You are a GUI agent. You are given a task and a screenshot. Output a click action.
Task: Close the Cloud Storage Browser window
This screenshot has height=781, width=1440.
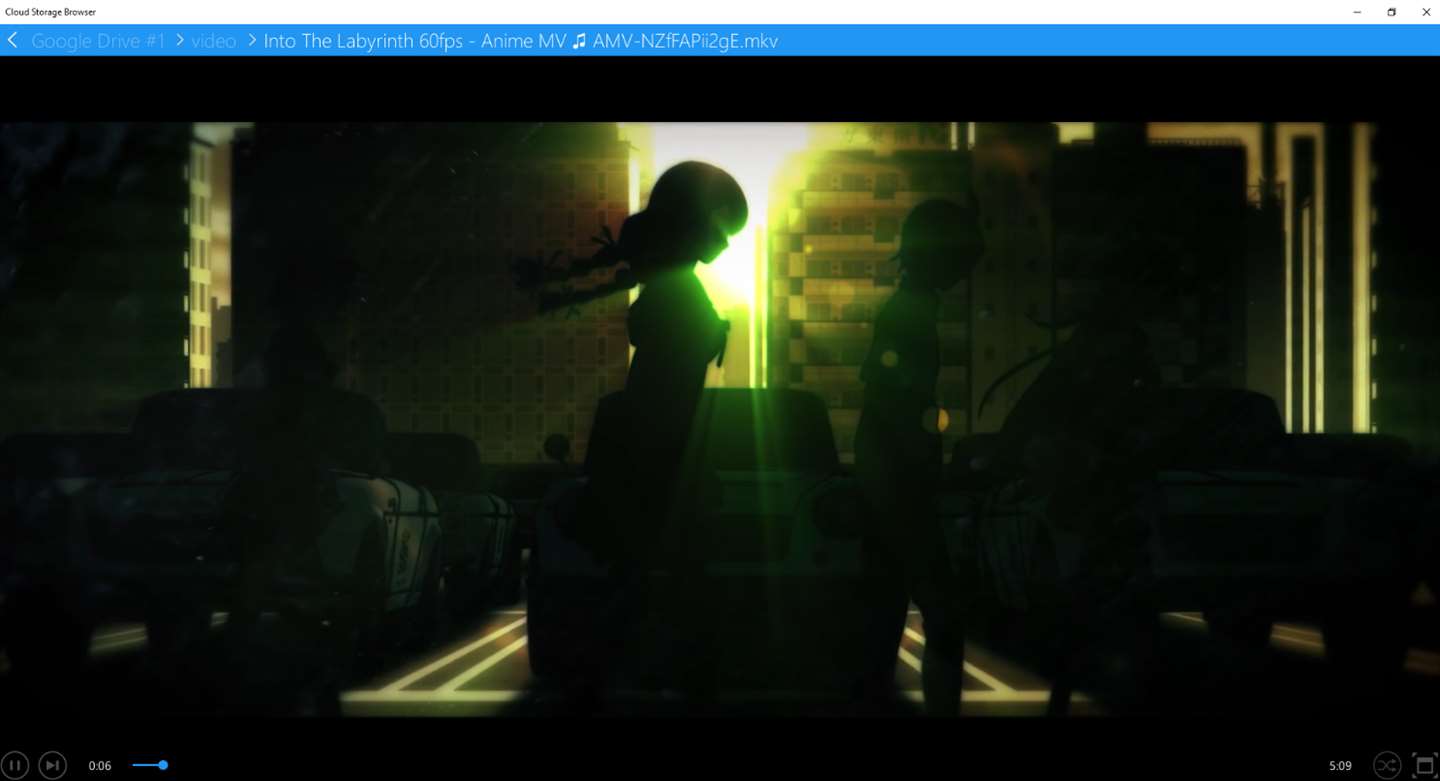(1426, 12)
